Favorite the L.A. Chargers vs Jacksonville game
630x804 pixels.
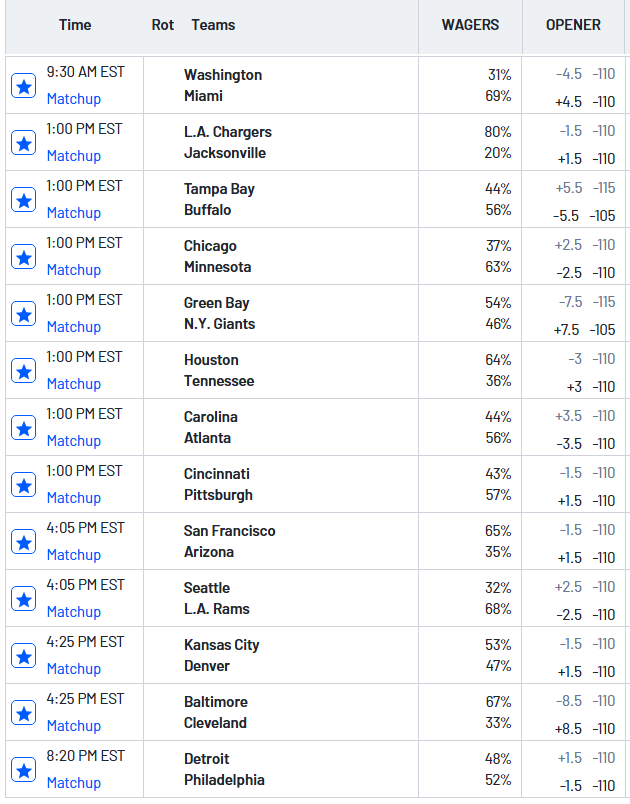click(24, 143)
